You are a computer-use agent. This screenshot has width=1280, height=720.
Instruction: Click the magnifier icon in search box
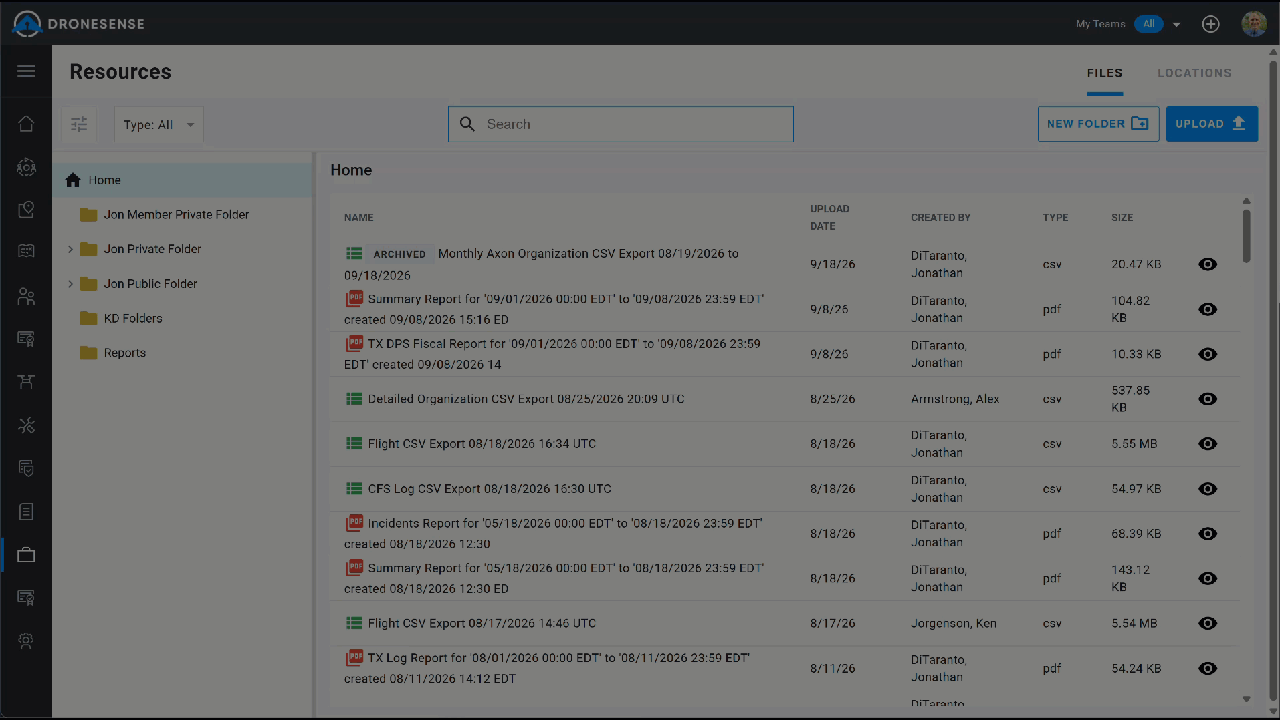click(467, 124)
